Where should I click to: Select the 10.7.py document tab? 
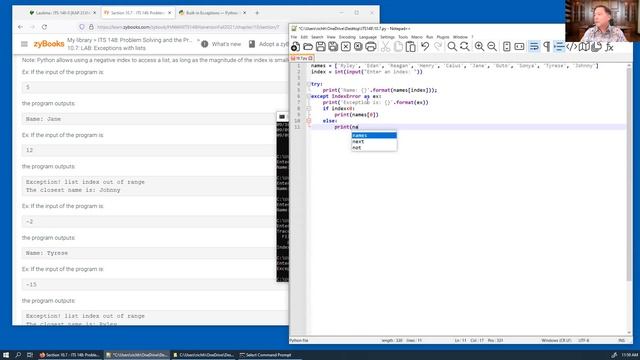click(x=302, y=58)
